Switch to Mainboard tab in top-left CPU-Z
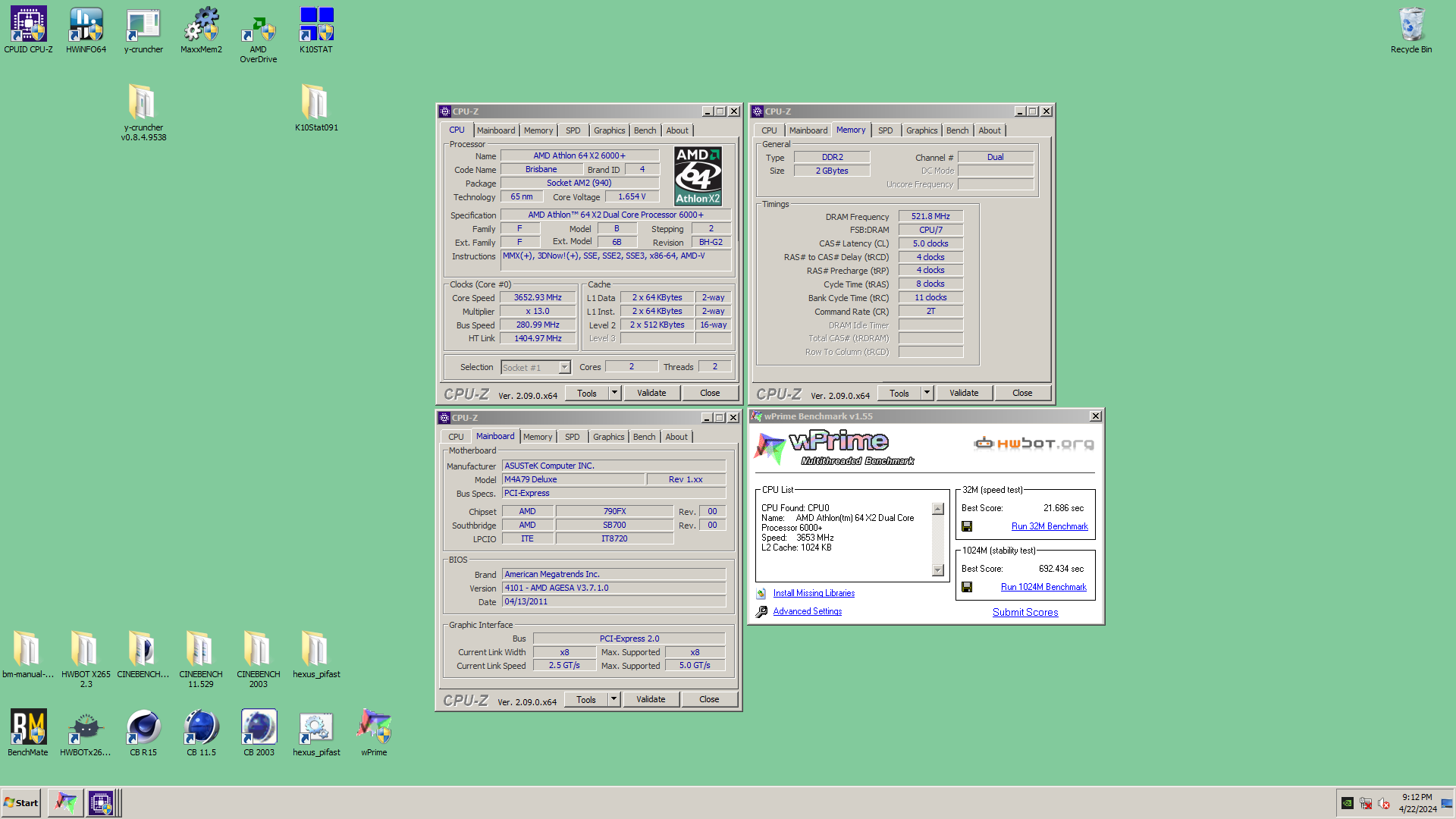 [496, 130]
